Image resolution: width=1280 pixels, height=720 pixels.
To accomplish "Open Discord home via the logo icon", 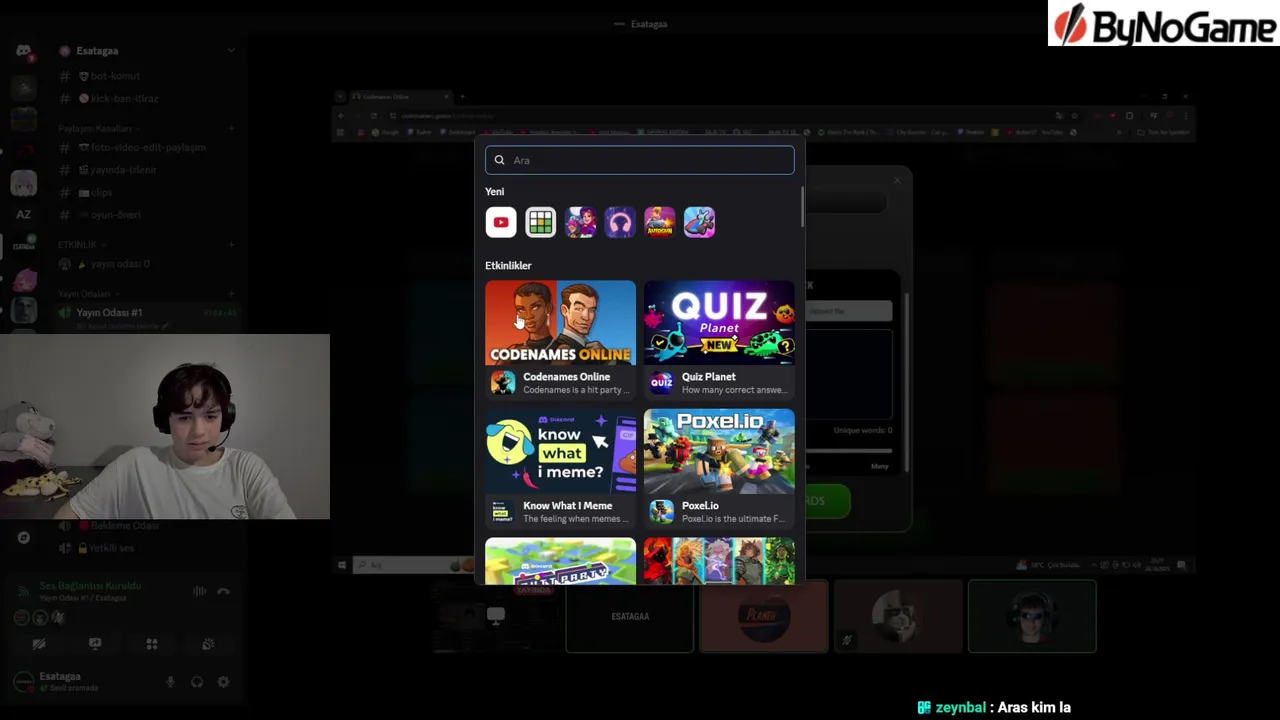I will pyautogui.click(x=23, y=51).
